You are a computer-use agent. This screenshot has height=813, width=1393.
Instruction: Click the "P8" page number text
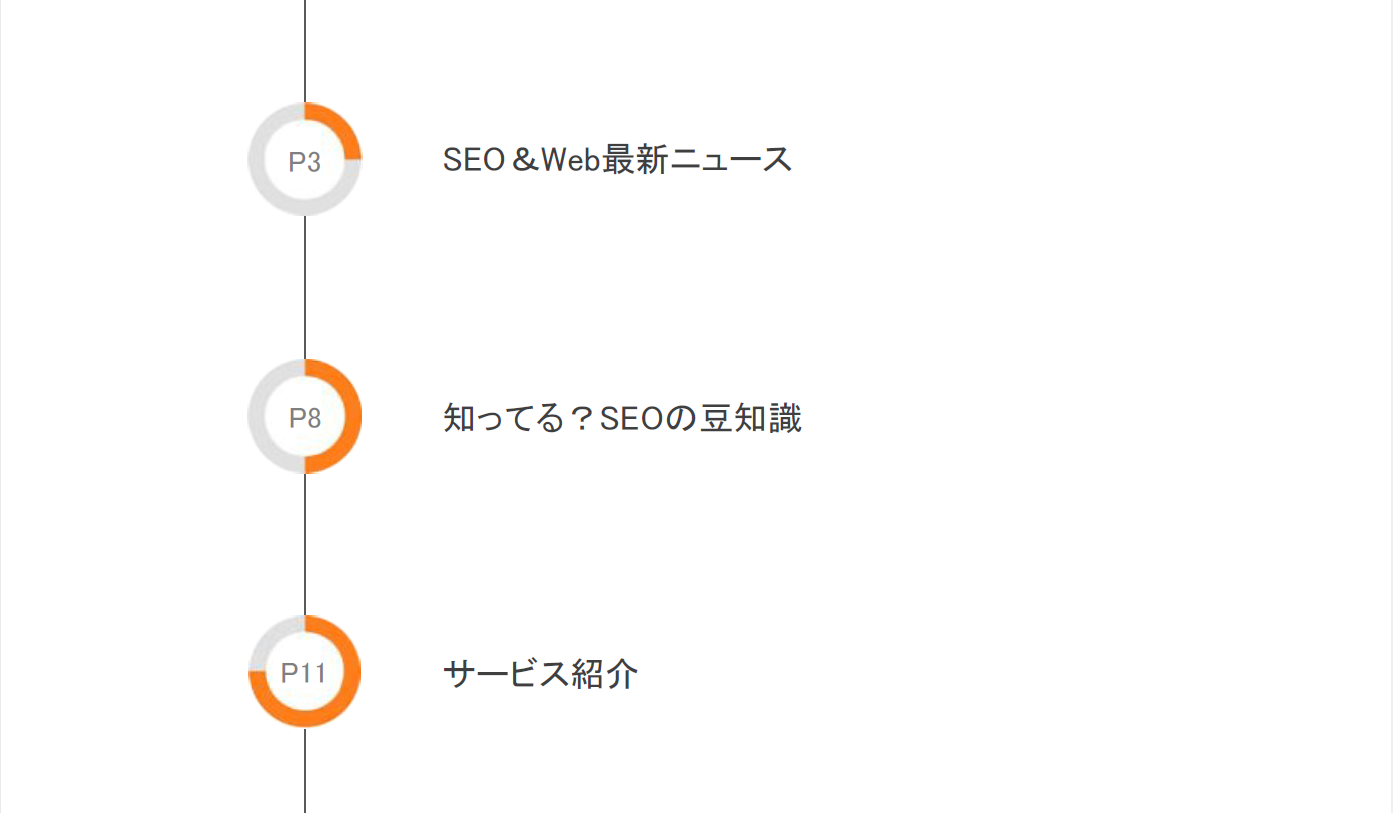click(x=305, y=418)
